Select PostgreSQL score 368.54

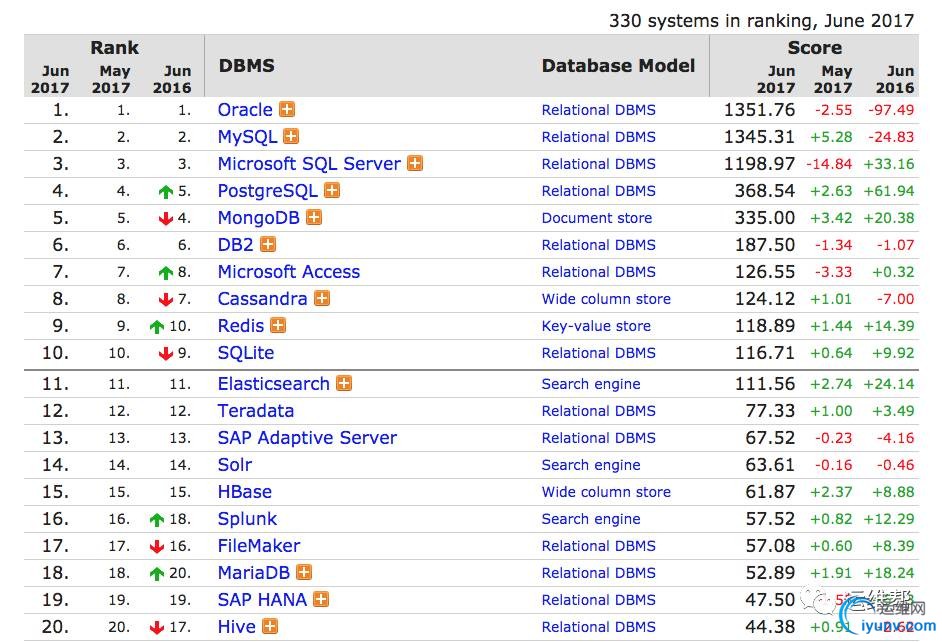765,191
